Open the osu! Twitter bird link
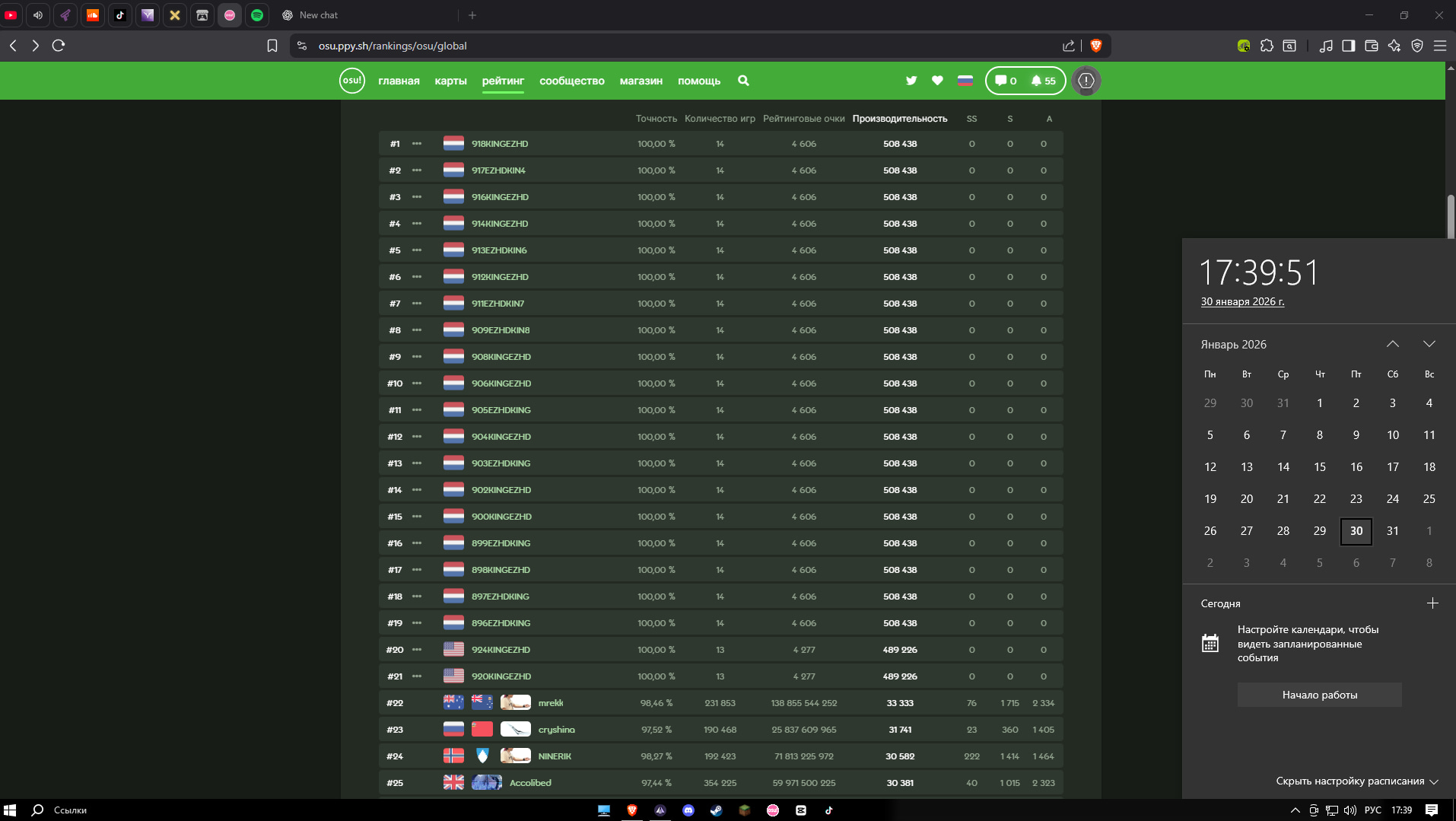This screenshot has height=821, width=1456. (911, 81)
